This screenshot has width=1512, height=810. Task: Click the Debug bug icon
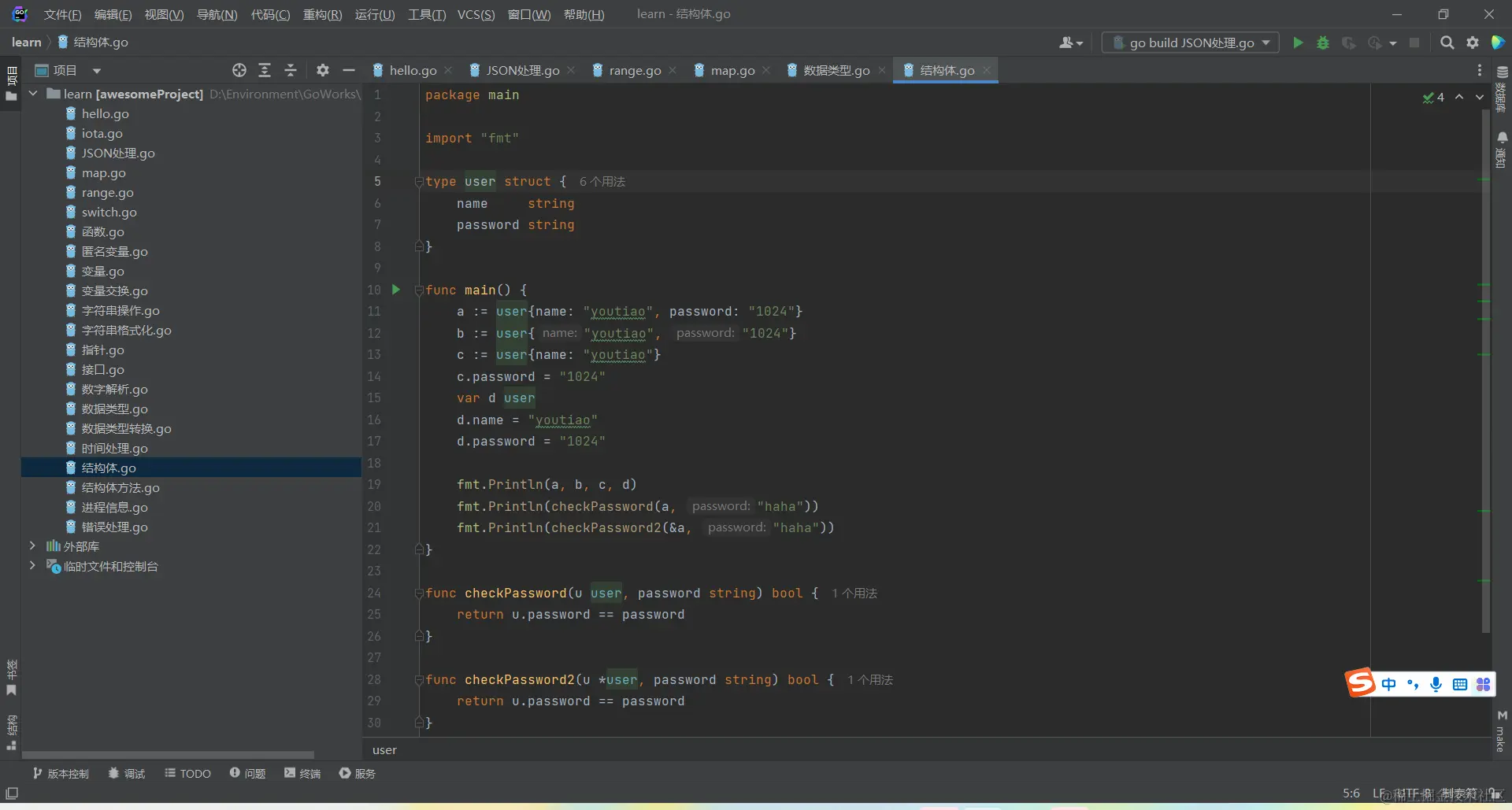(1323, 43)
